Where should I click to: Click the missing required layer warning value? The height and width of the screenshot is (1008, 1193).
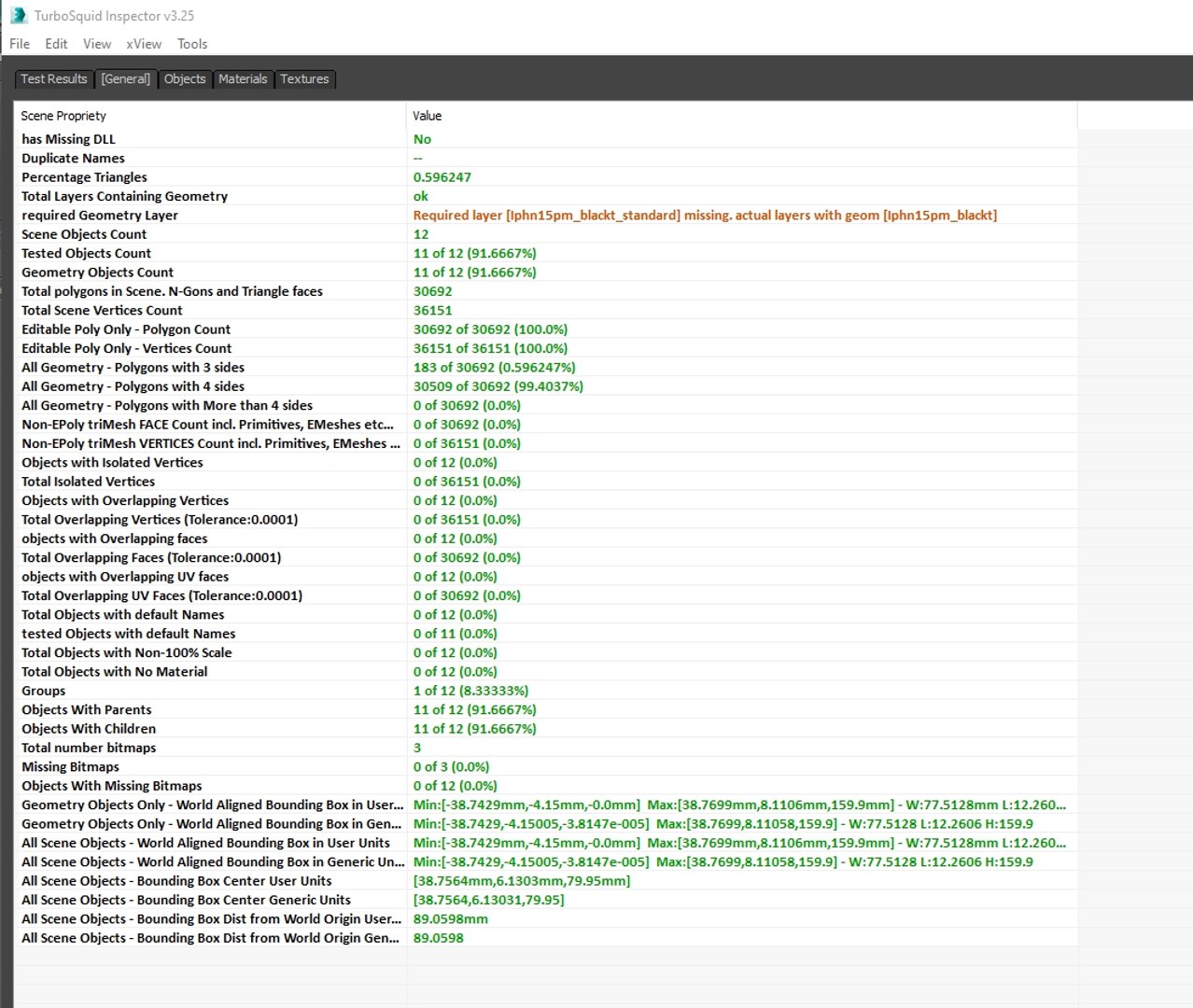point(705,216)
